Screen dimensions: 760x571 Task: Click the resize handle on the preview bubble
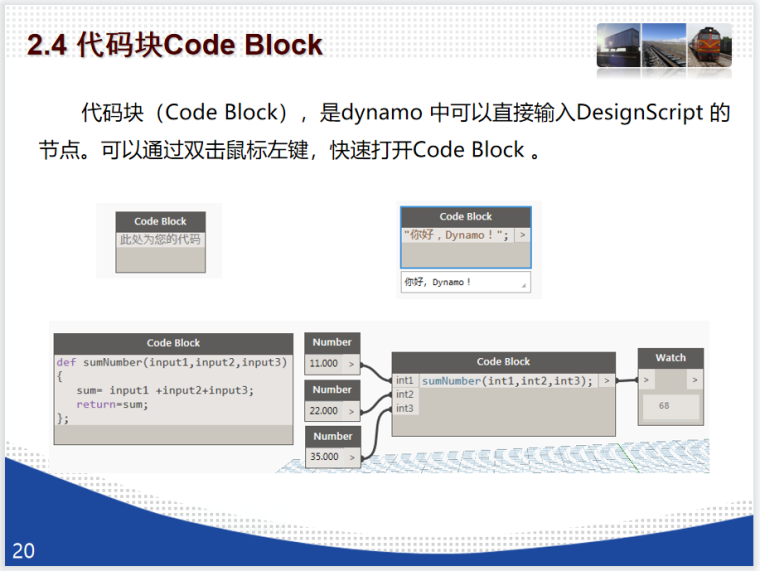(x=523, y=286)
